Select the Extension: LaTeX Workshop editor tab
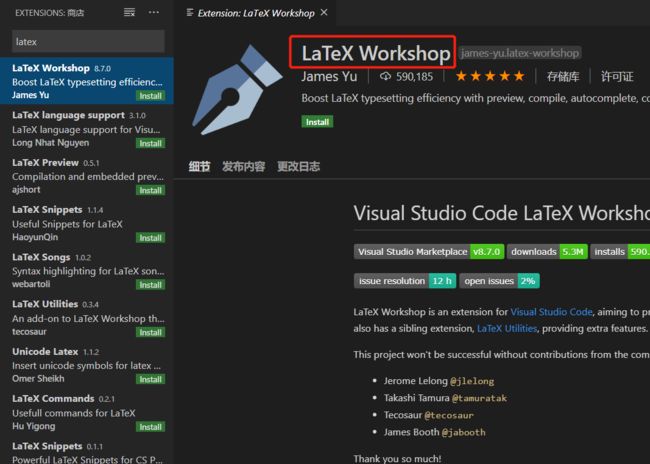The height and width of the screenshot is (464, 650). point(256,13)
